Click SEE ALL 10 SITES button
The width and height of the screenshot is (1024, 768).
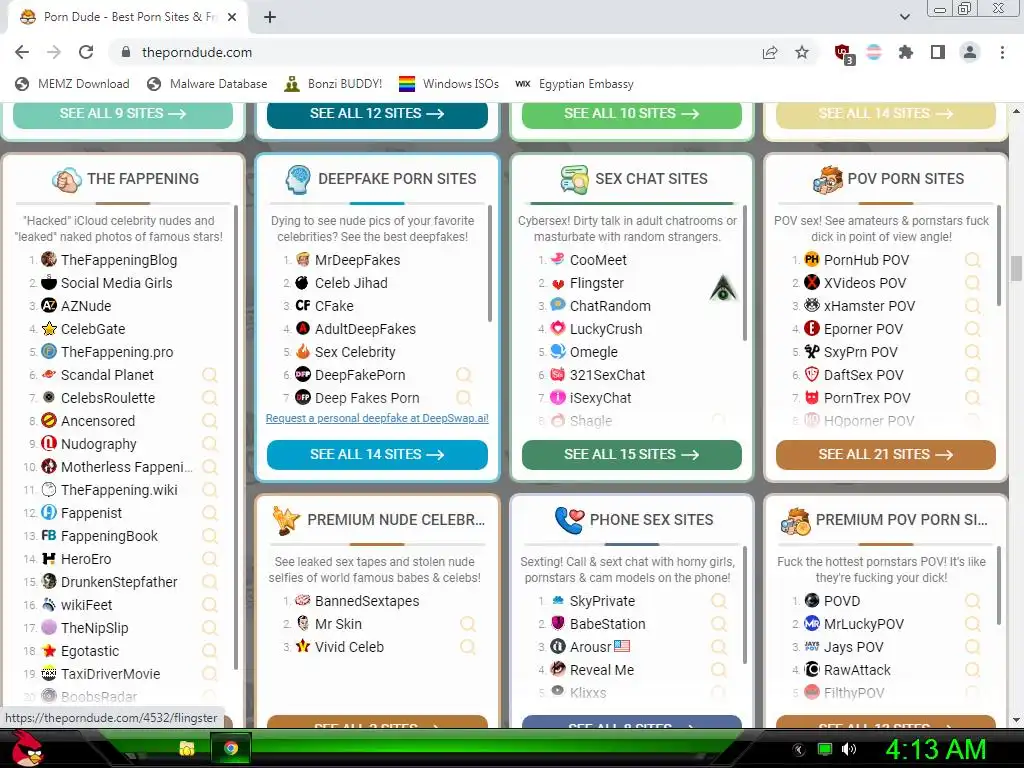(632, 114)
